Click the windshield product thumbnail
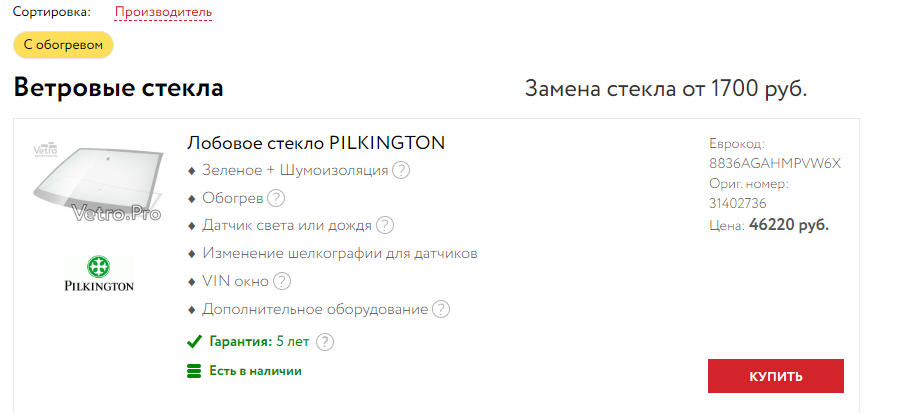 [98, 180]
